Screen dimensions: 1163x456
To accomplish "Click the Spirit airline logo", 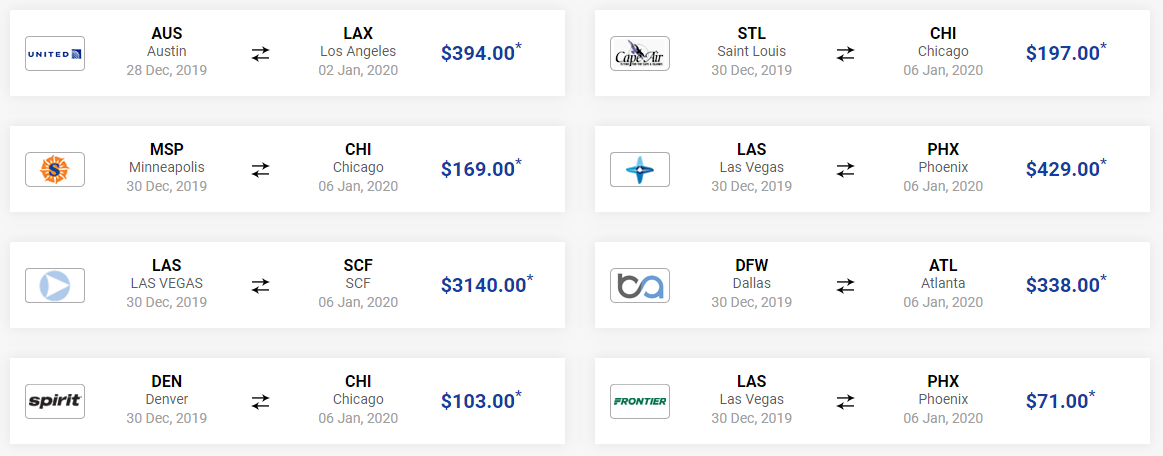I will pos(55,401).
